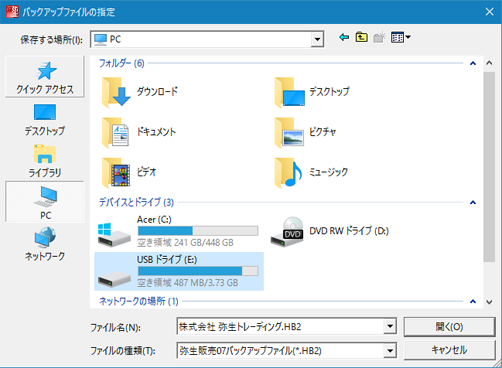Image resolution: width=502 pixels, height=368 pixels.
Task: Click the 空き領域 487 MB/3.73 GB text
Action: [188, 283]
